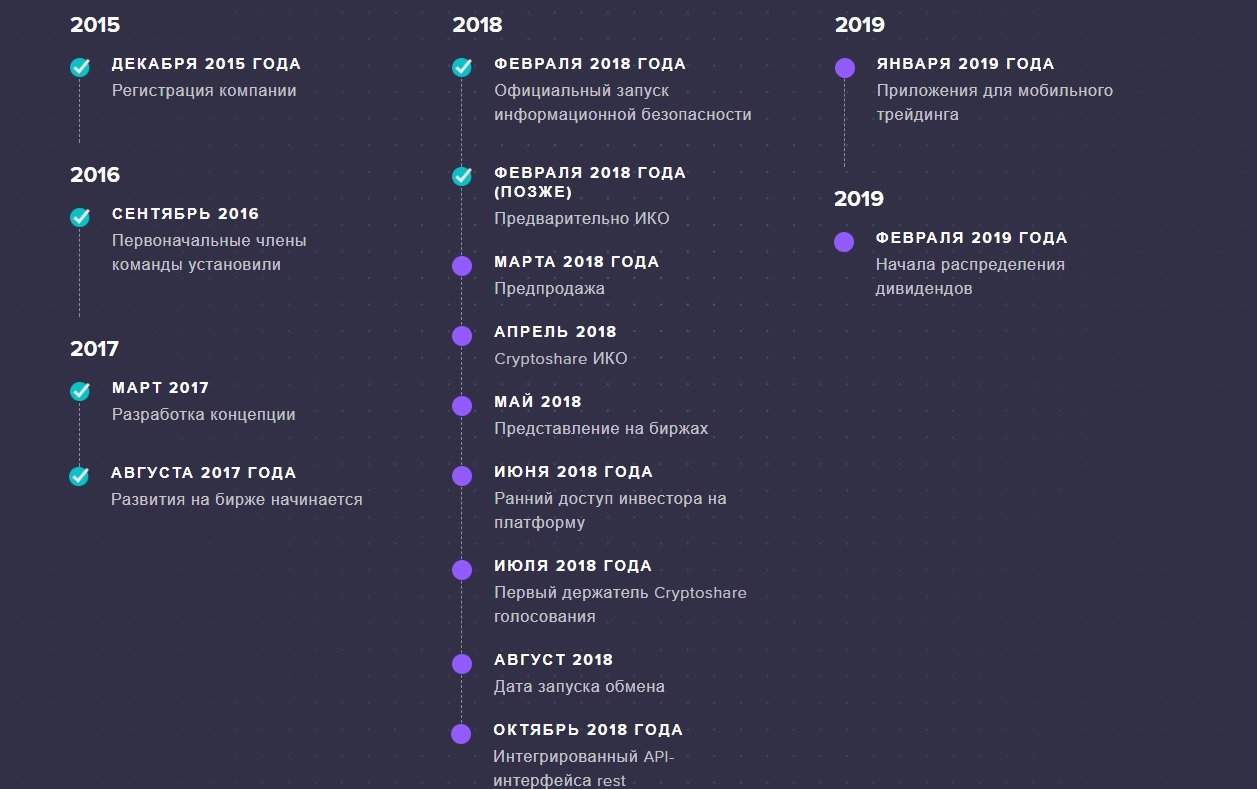
Task: Click the purple marker next to ФЕВРАЛЯ 2019 ГОДА
Action: 844,242
